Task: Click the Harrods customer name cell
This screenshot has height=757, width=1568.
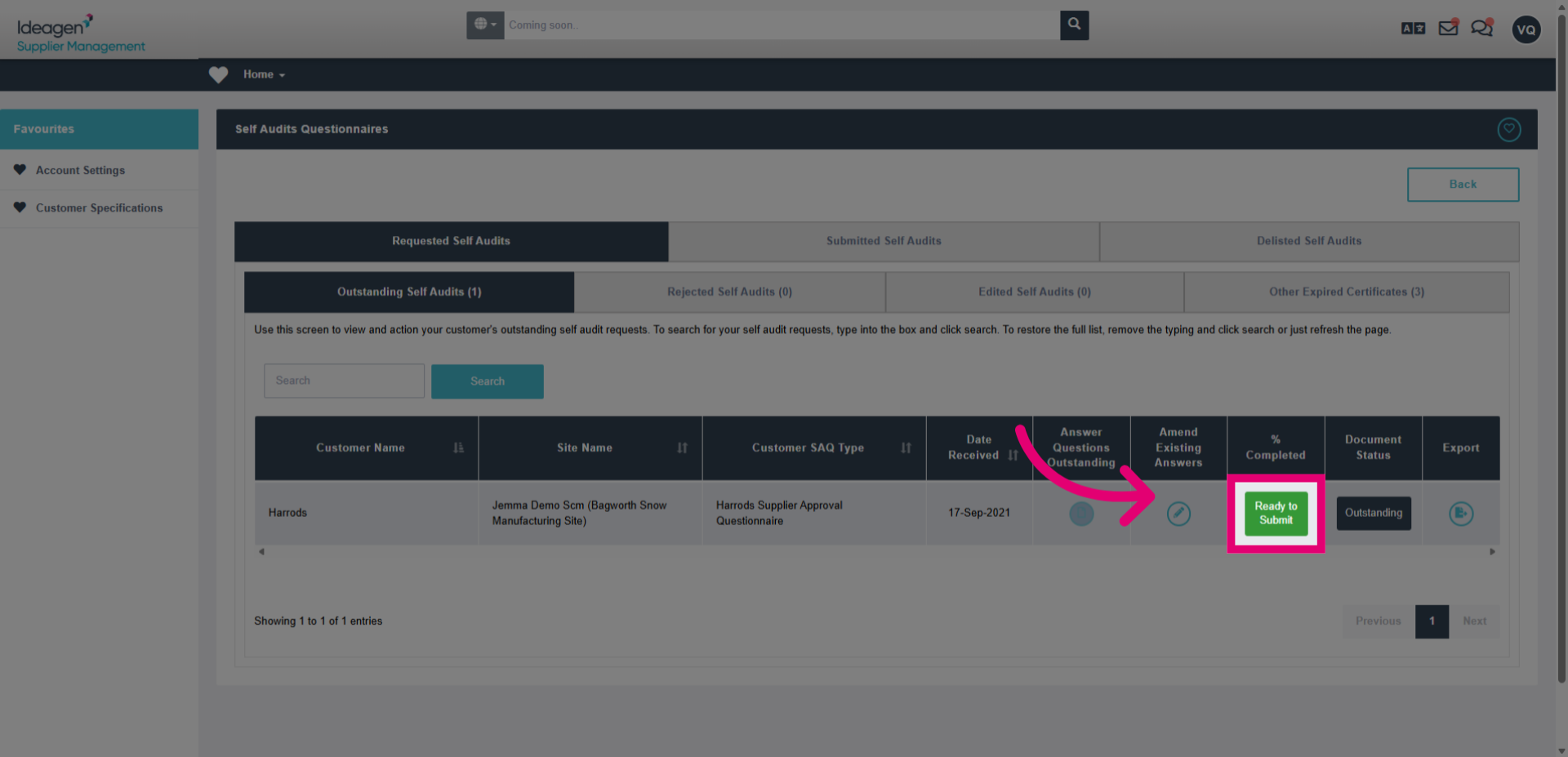Action: coord(366,513)
